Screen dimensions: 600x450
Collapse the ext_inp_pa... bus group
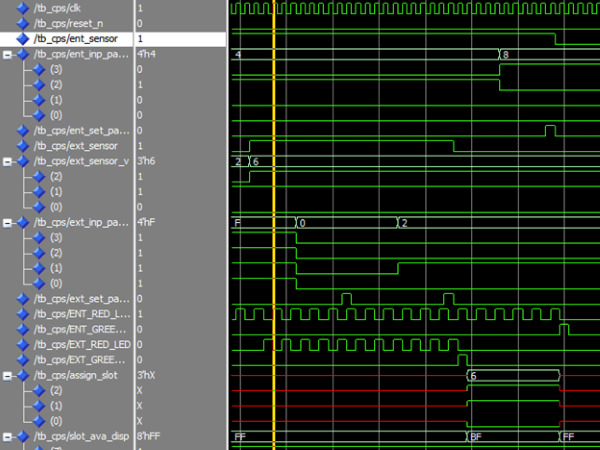[7, 223]
